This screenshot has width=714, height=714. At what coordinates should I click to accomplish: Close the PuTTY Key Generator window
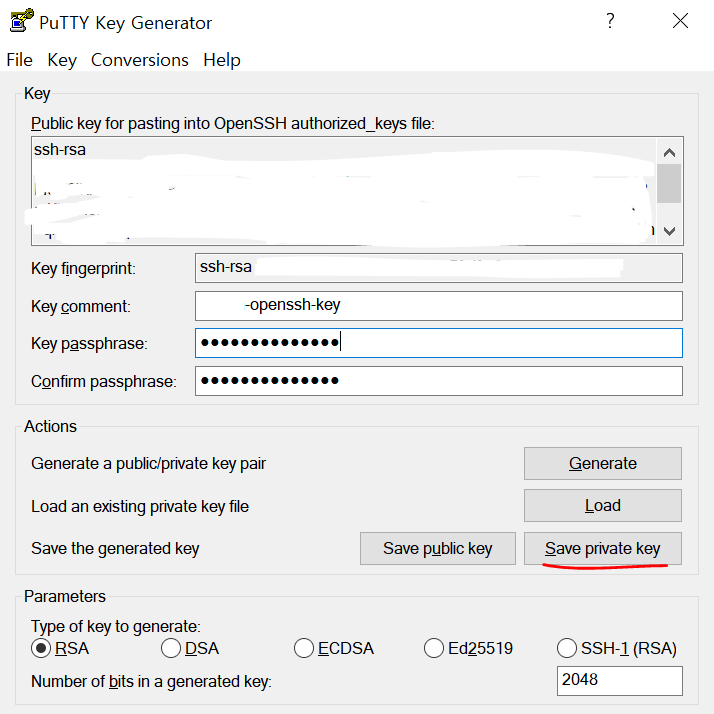coord(680,21)
